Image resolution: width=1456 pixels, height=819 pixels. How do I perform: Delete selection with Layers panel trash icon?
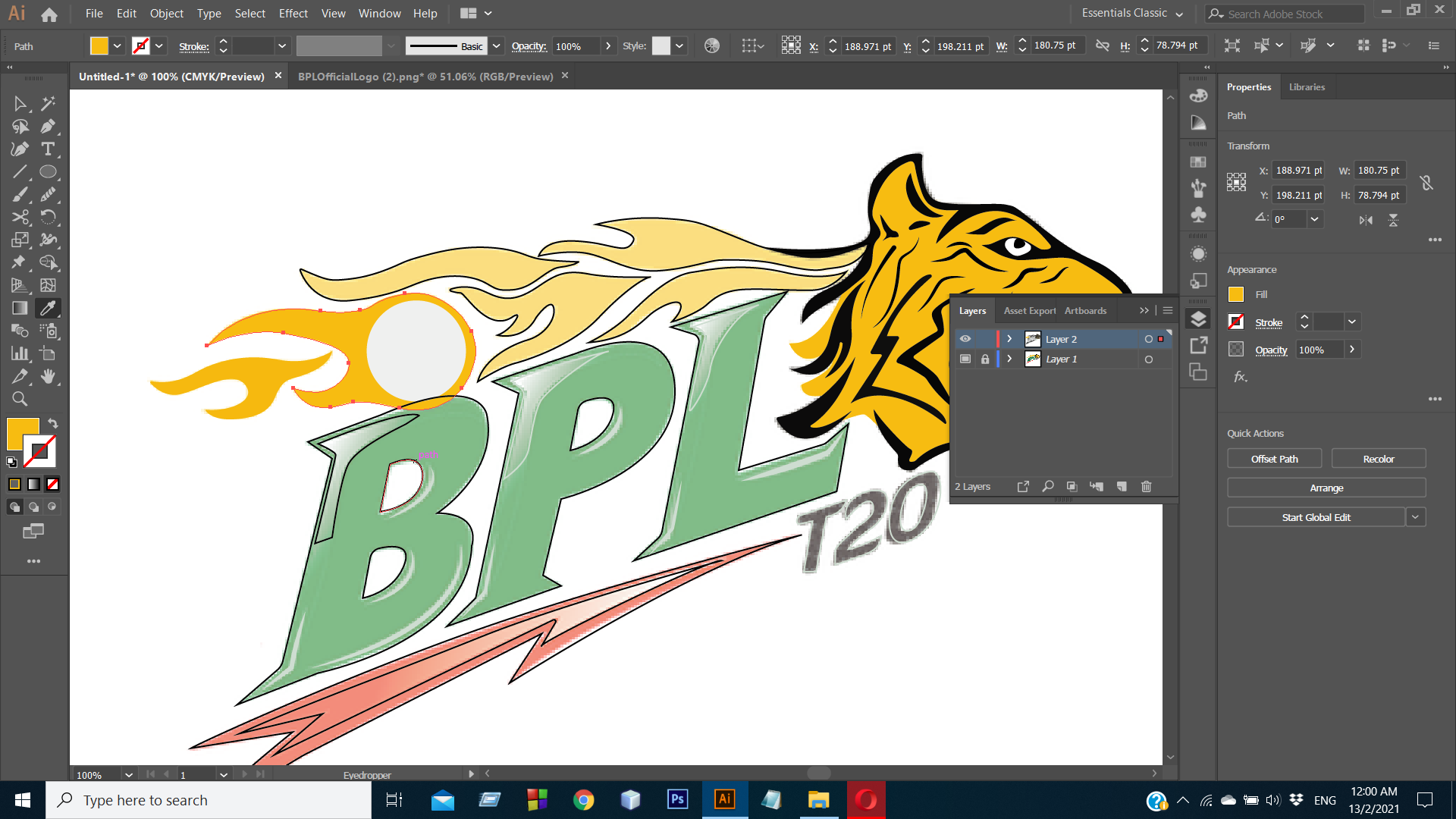tap(1147, 487)
